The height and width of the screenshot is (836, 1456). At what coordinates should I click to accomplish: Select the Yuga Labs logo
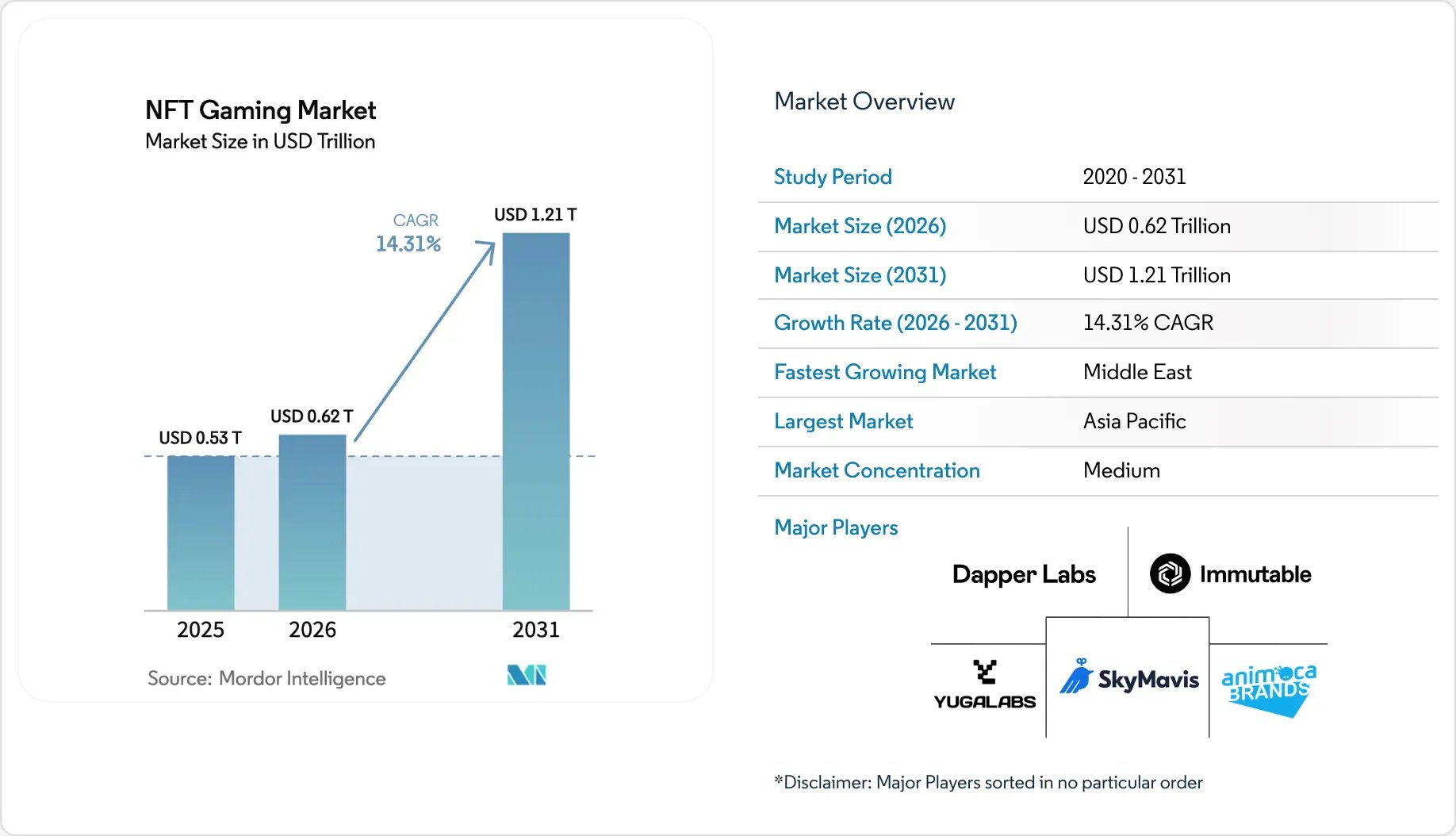click(x=985, y=685)
